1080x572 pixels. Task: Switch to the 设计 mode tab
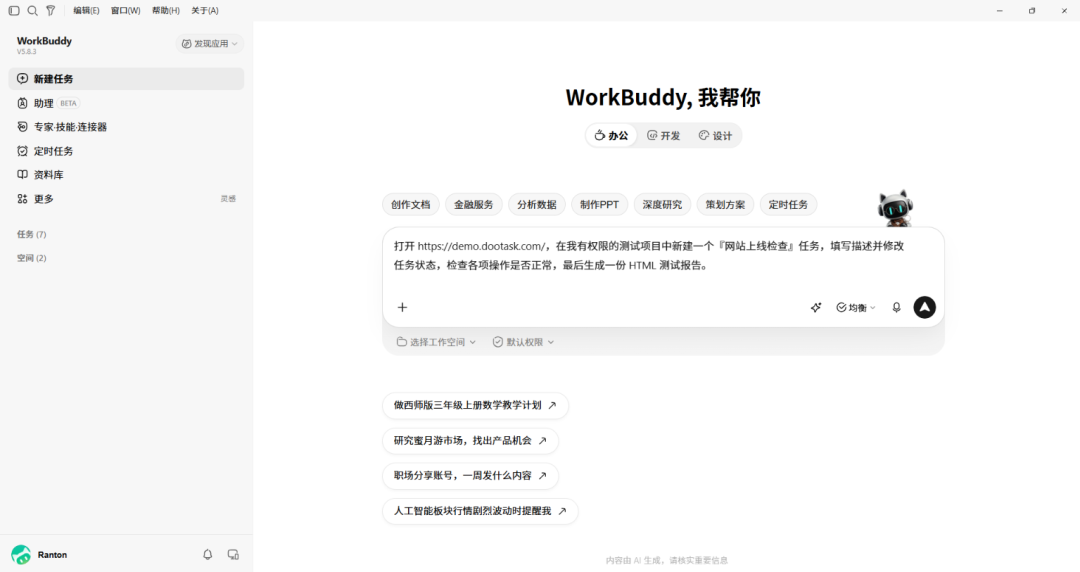716,136
